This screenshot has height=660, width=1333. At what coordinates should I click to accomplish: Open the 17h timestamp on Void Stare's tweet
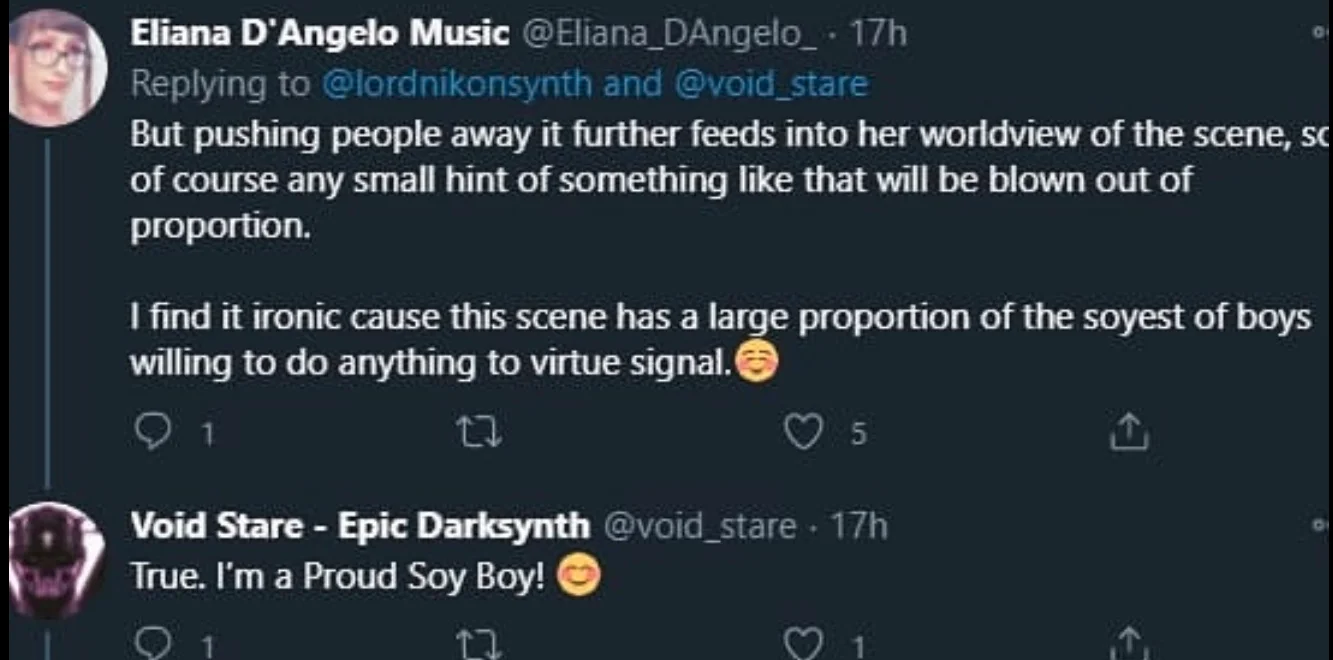click(858, 526)
